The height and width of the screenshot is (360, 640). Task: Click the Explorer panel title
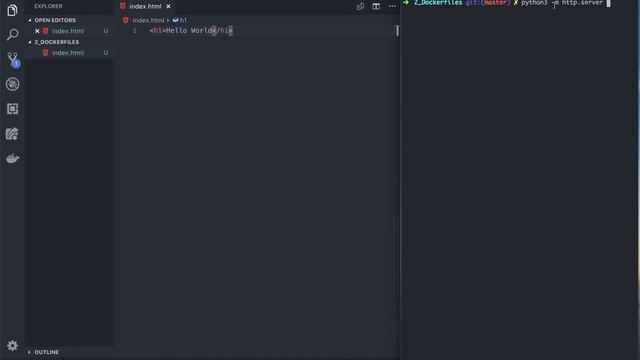[48, 7]
